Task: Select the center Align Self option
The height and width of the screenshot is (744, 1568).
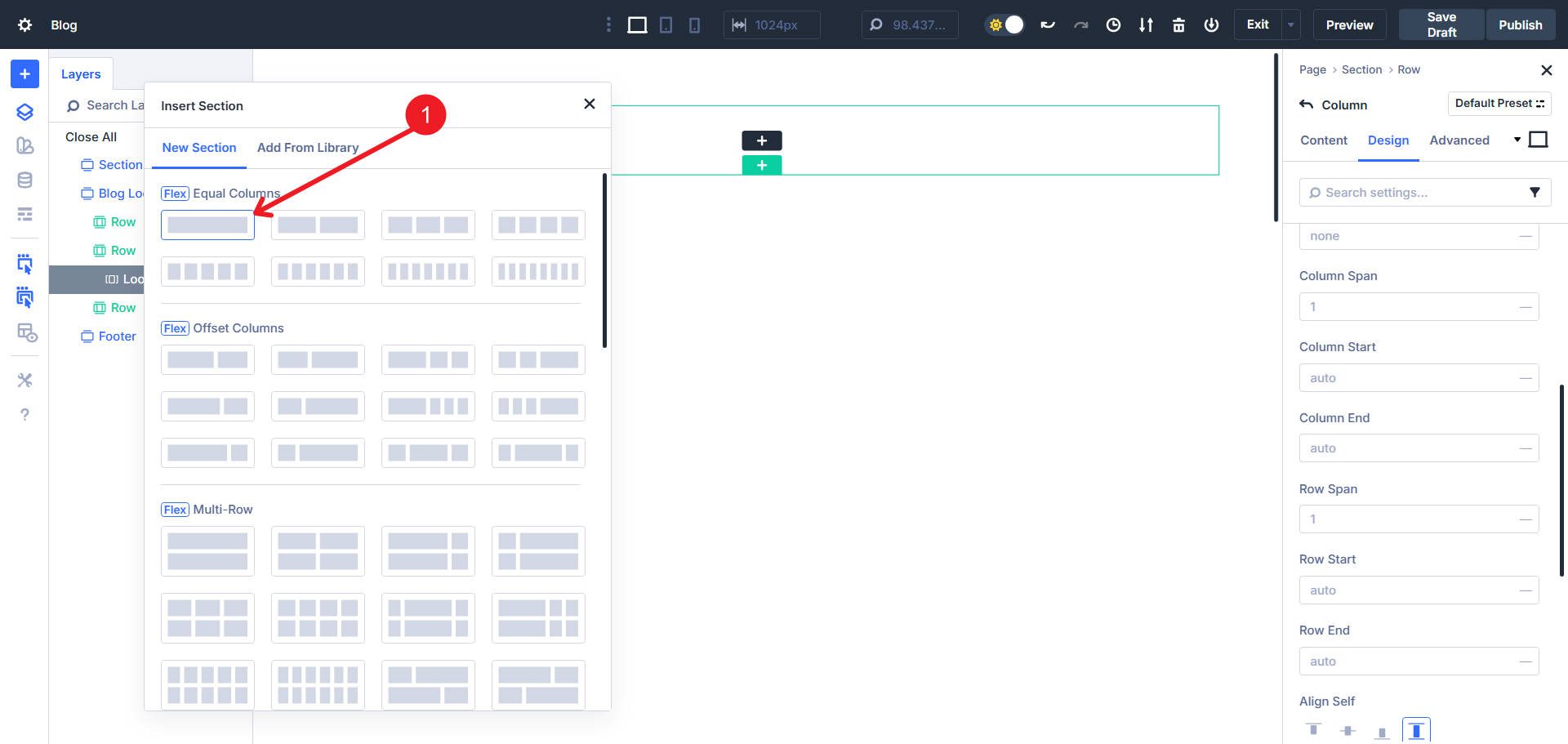Action: click(x=1347, y=729)
